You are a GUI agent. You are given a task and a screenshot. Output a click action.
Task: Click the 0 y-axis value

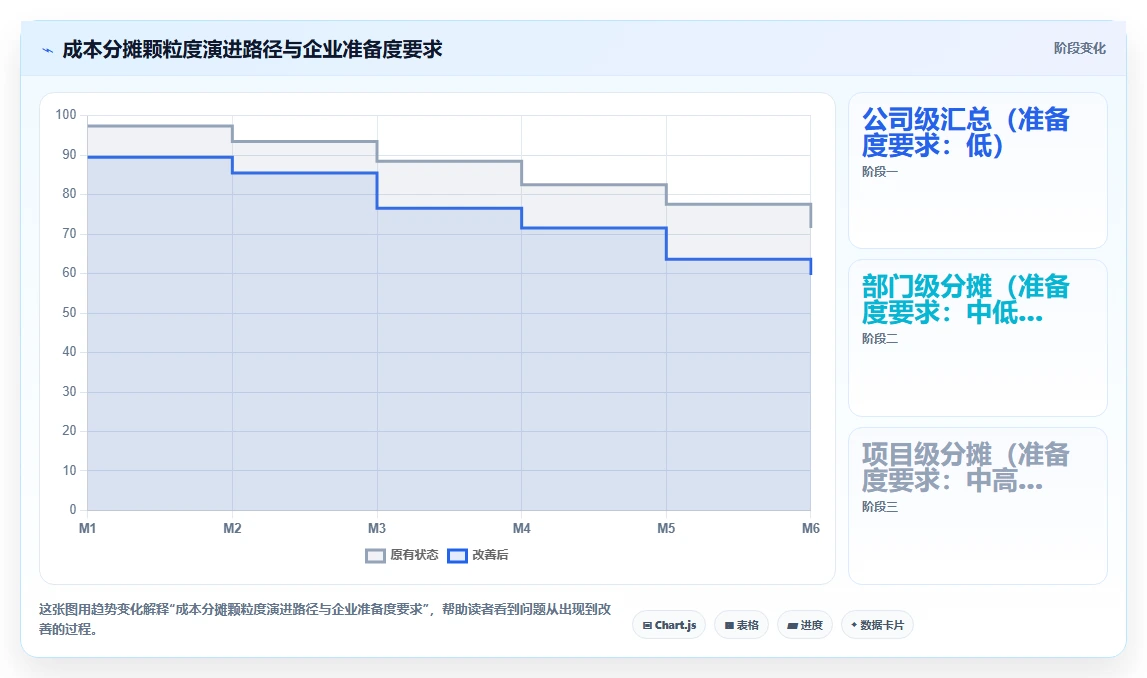point(72,509)
